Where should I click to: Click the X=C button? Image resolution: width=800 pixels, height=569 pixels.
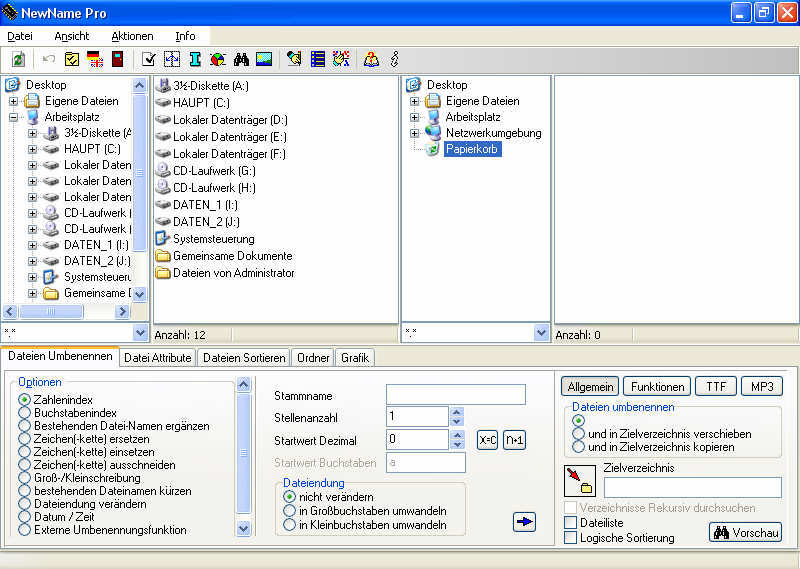pyautogui.click(x=487, y=440)
